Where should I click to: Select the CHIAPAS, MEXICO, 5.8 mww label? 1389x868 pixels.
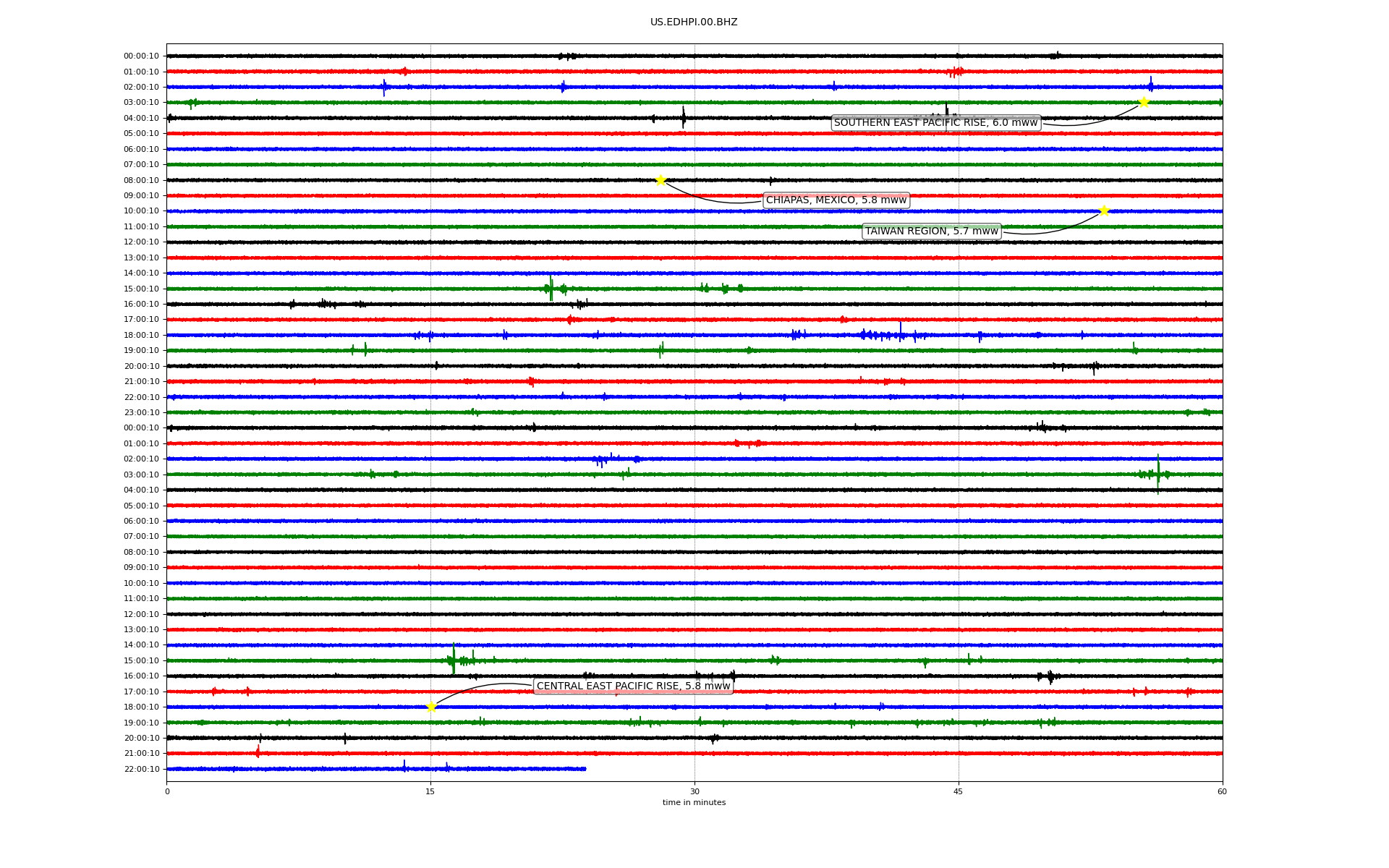click(x=836, y=200)
